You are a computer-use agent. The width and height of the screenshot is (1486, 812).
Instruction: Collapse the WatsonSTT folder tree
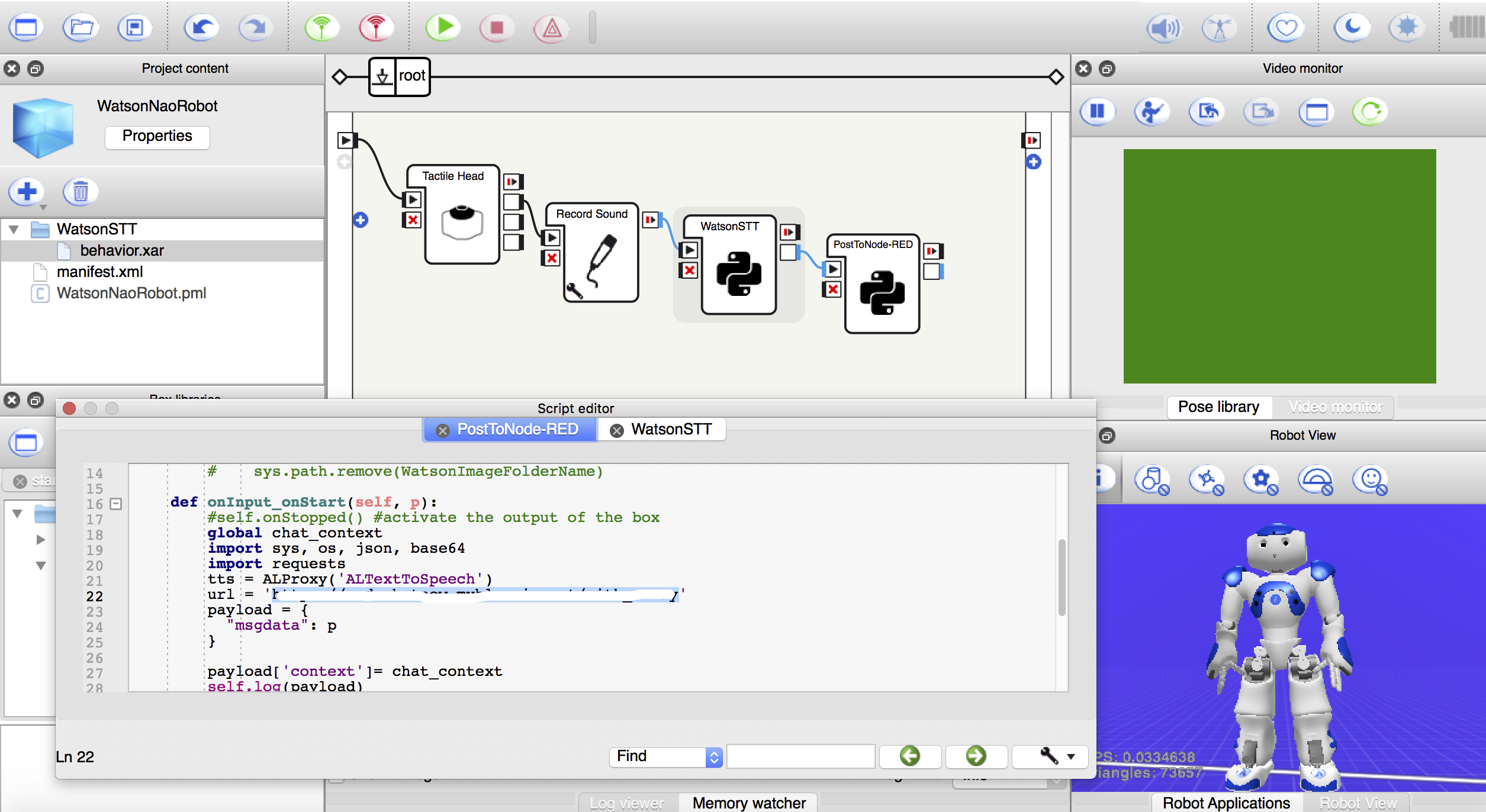(x=14, y=229)
